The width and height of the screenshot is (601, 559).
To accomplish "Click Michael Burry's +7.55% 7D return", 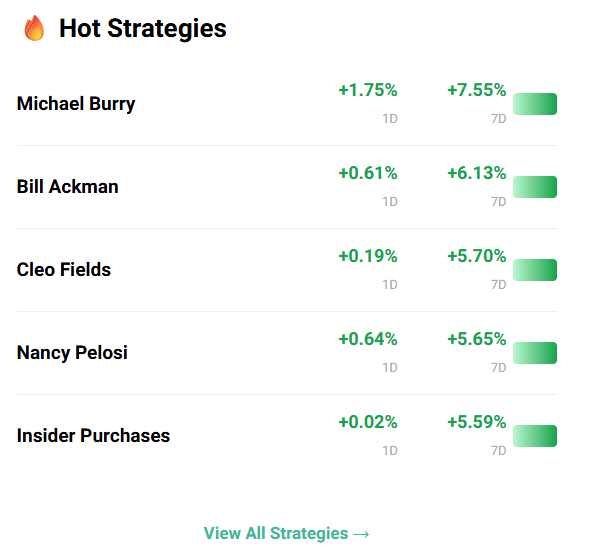I will 476,90.
